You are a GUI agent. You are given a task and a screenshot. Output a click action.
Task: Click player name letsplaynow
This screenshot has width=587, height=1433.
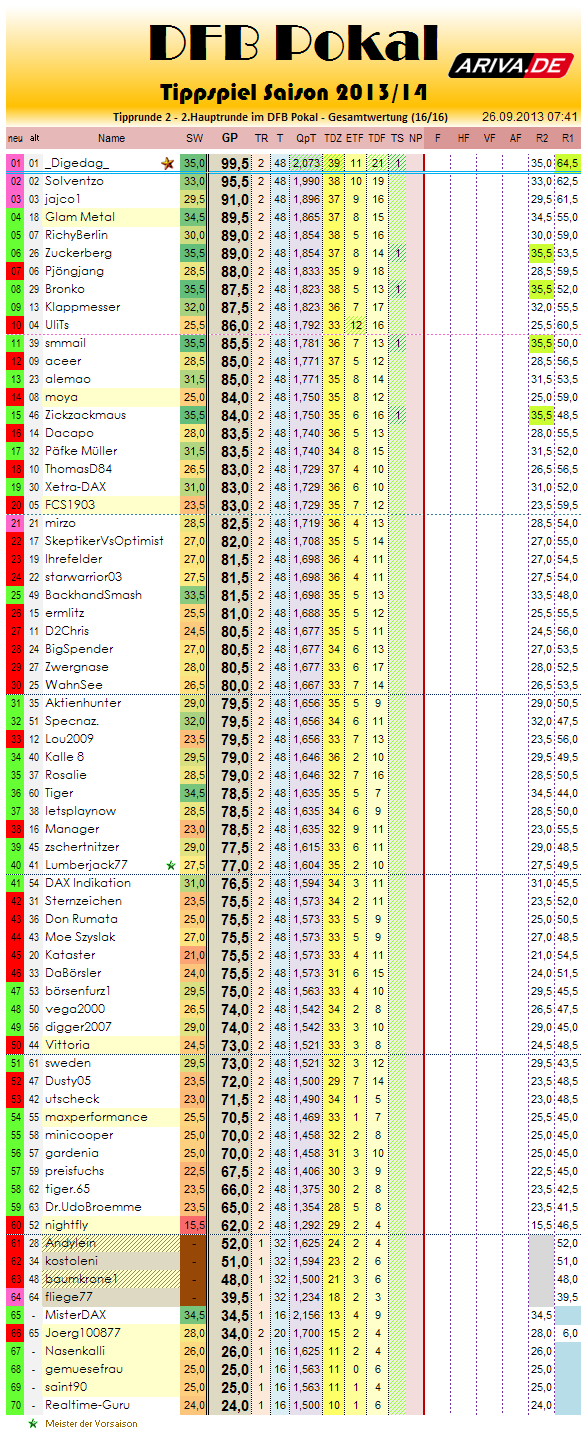[x=80, y=811]
